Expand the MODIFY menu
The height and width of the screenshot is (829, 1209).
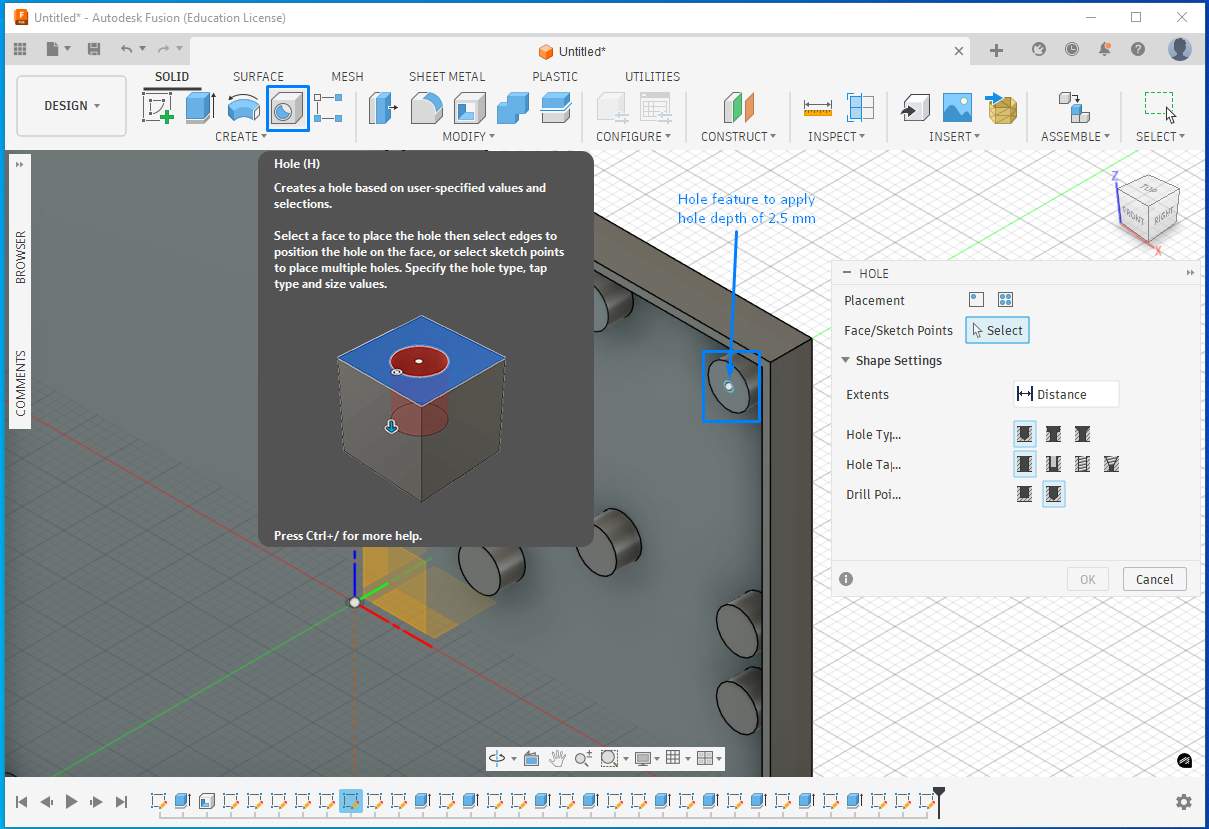point(469,136)
